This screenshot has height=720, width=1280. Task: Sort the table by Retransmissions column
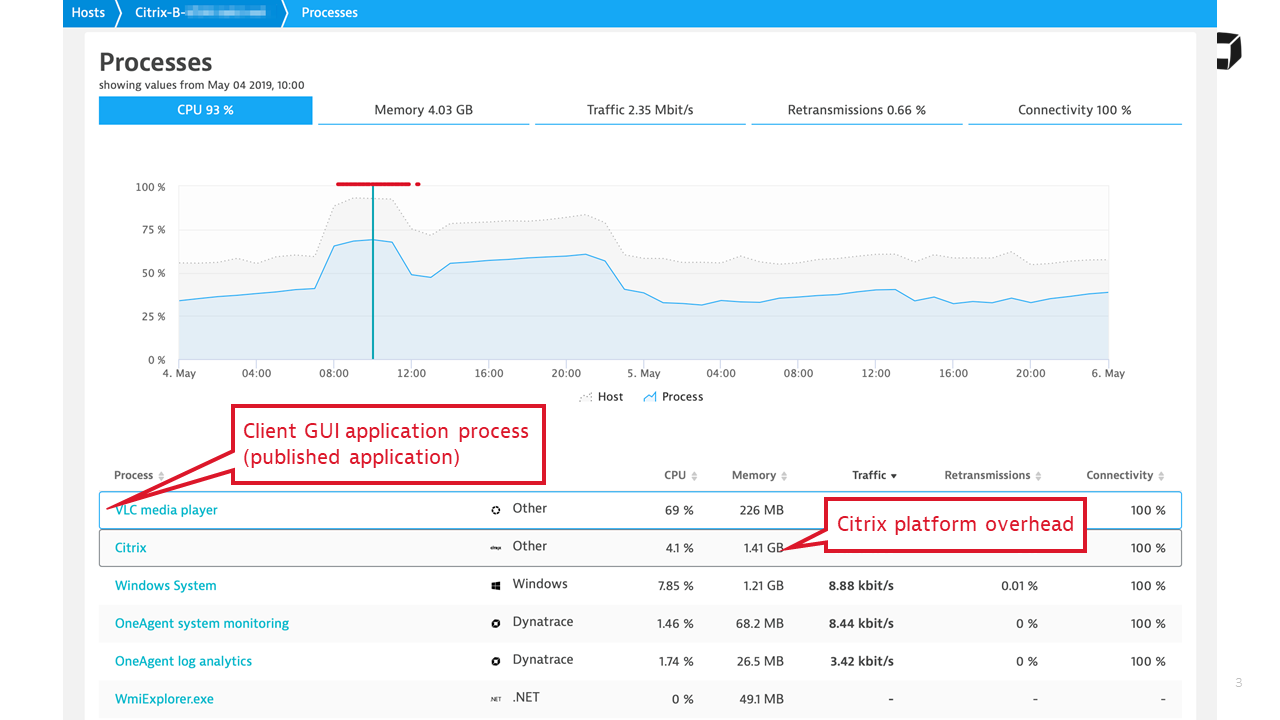[x=993, y=476]
